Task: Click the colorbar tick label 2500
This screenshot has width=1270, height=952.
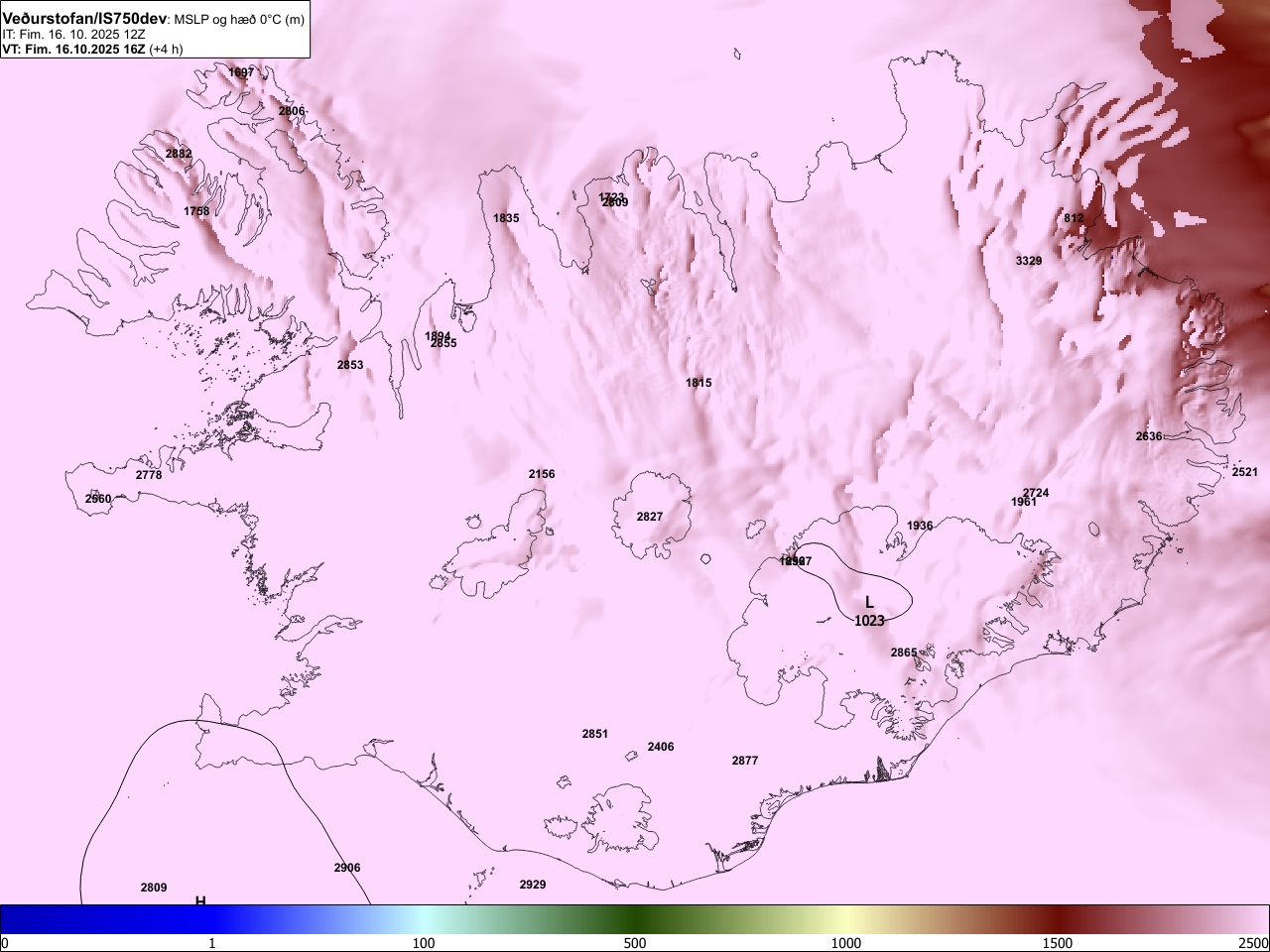Action: [x=1254, y=943]
